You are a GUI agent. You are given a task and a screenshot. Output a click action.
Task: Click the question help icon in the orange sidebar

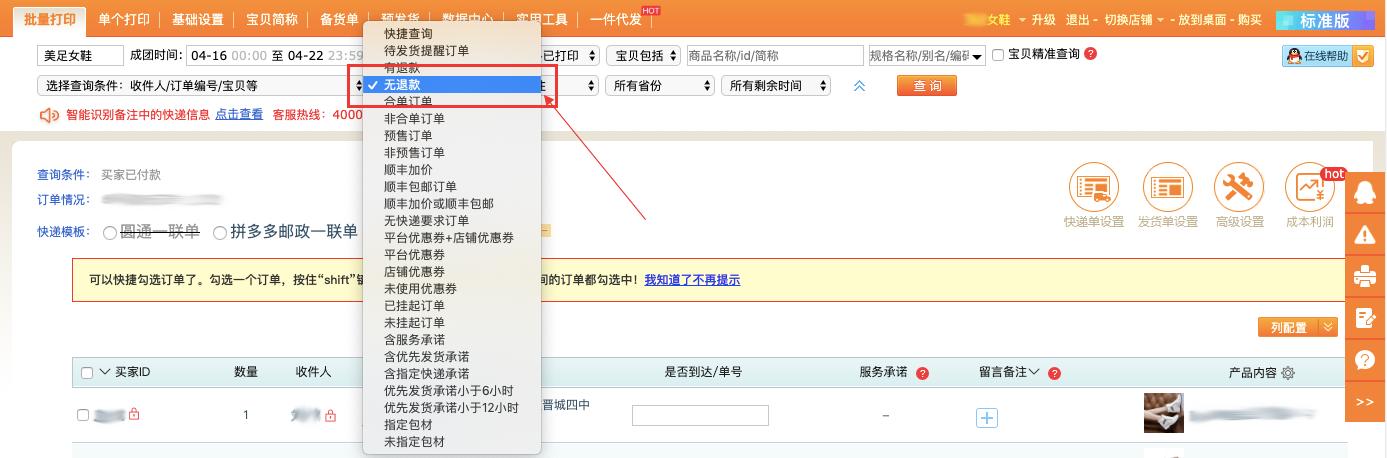(x=1365, y=359)
